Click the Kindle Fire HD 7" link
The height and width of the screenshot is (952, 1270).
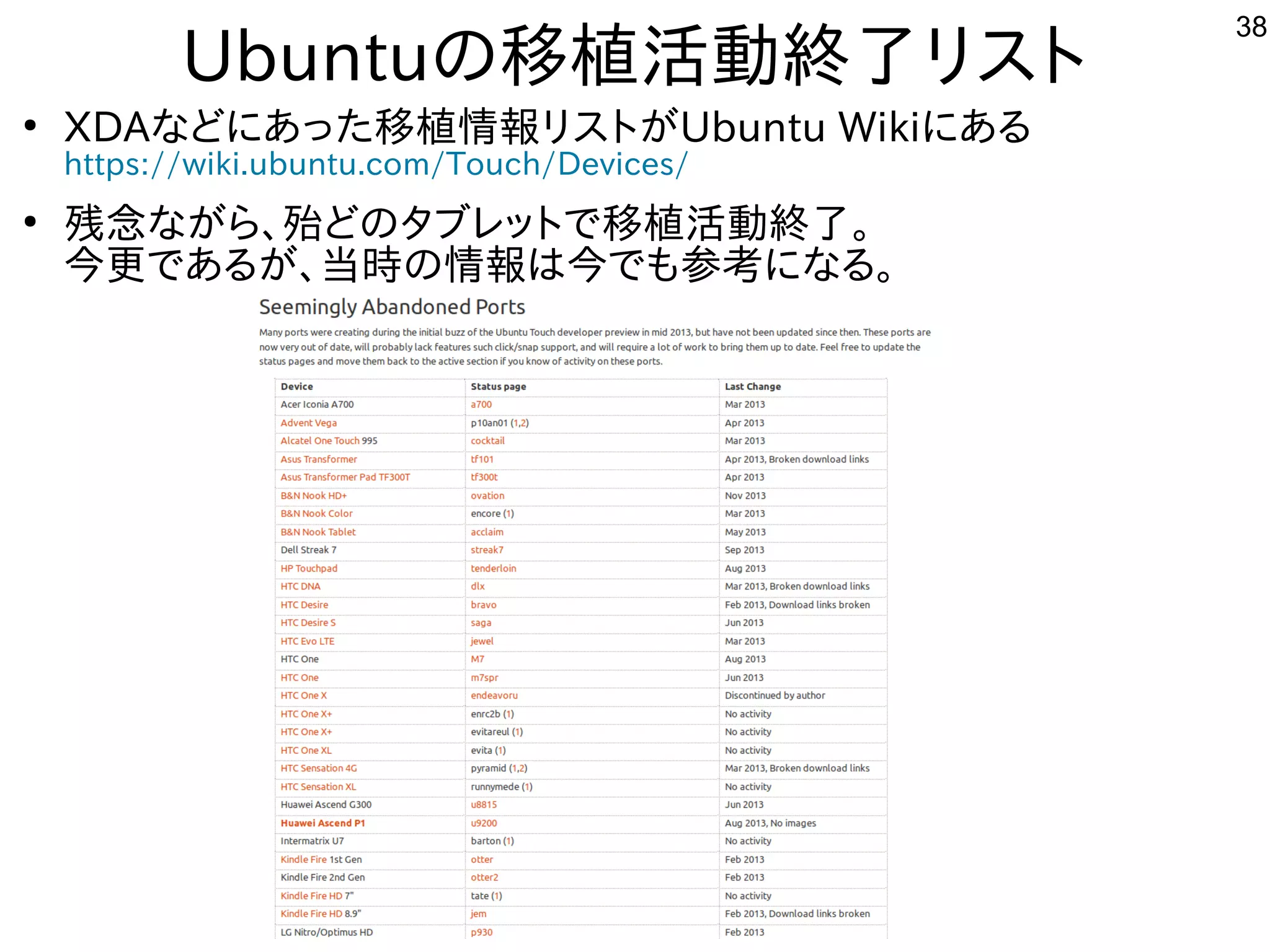pyautogui.click(x=311, y=896)
